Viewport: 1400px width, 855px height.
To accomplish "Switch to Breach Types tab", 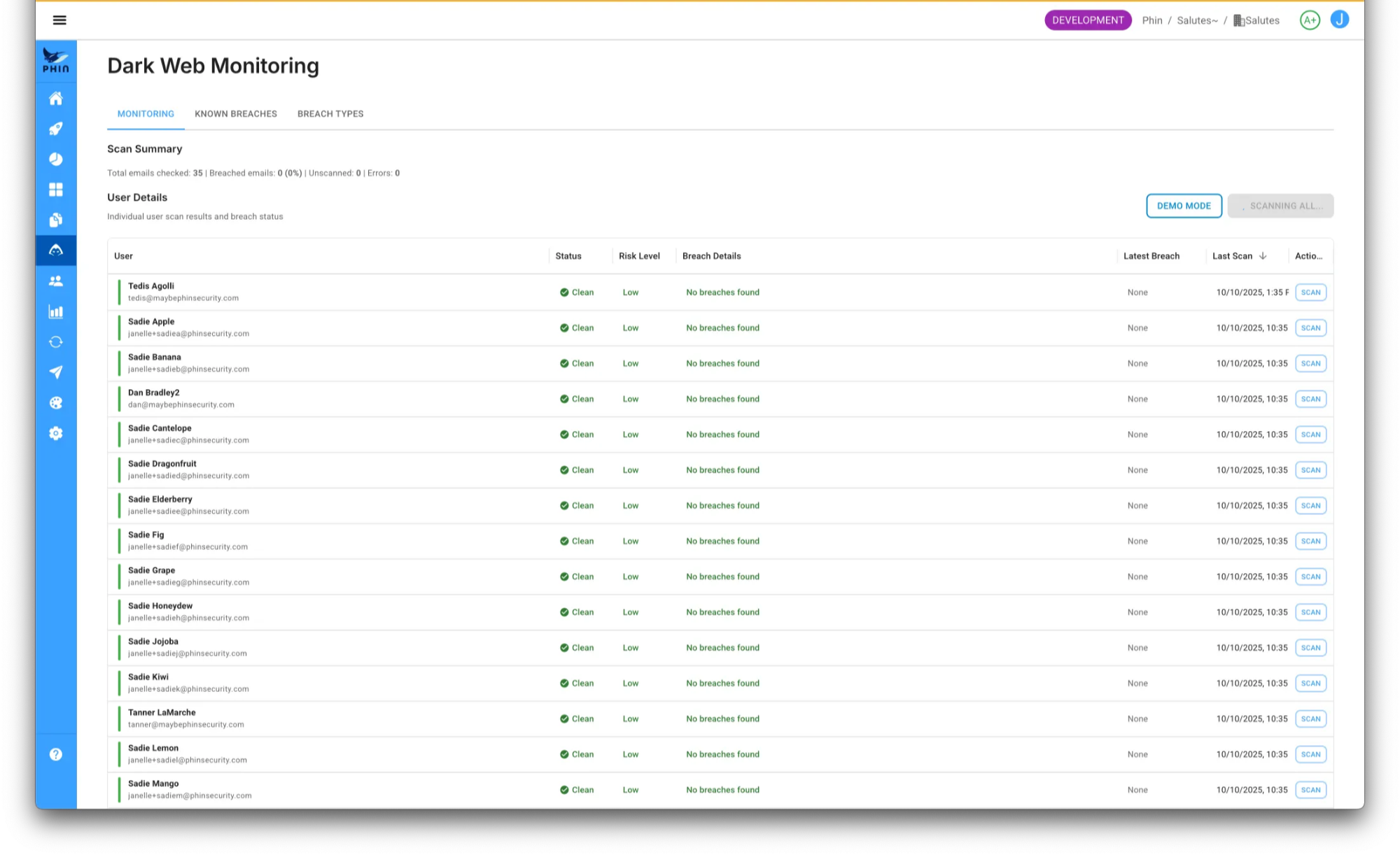I will [x=330, y=114].
